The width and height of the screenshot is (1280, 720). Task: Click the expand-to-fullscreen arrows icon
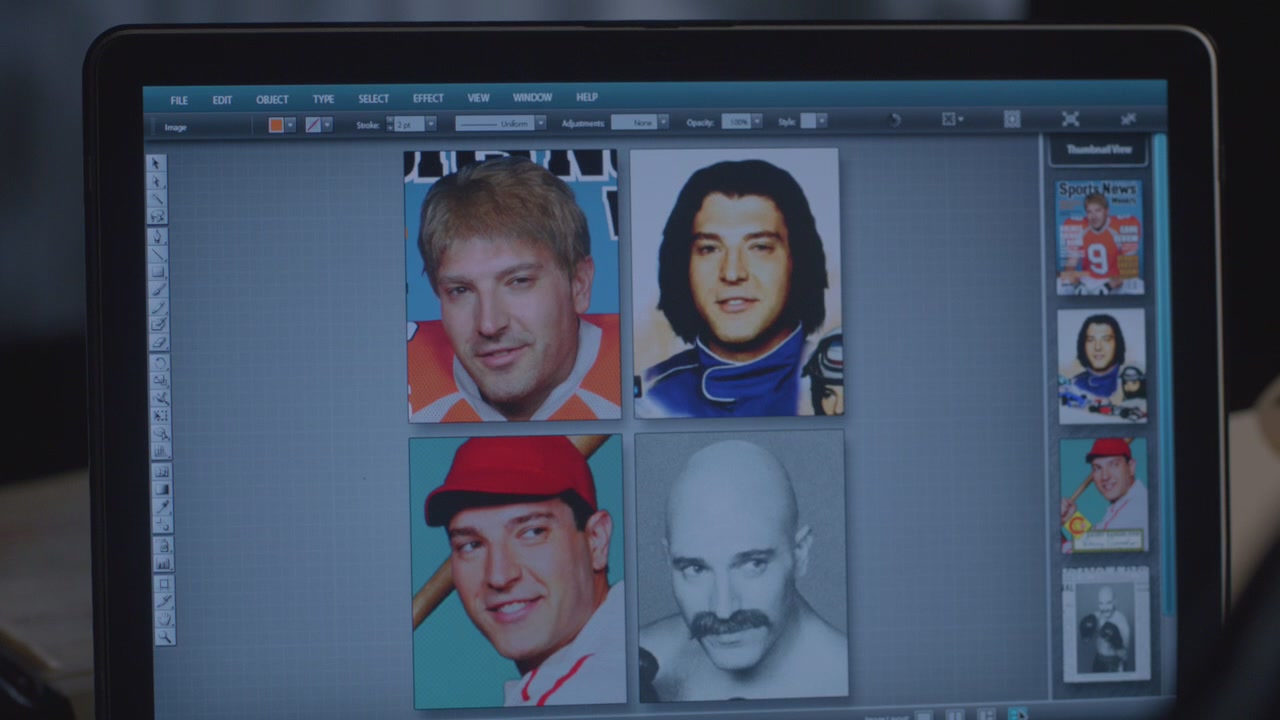1070,119
